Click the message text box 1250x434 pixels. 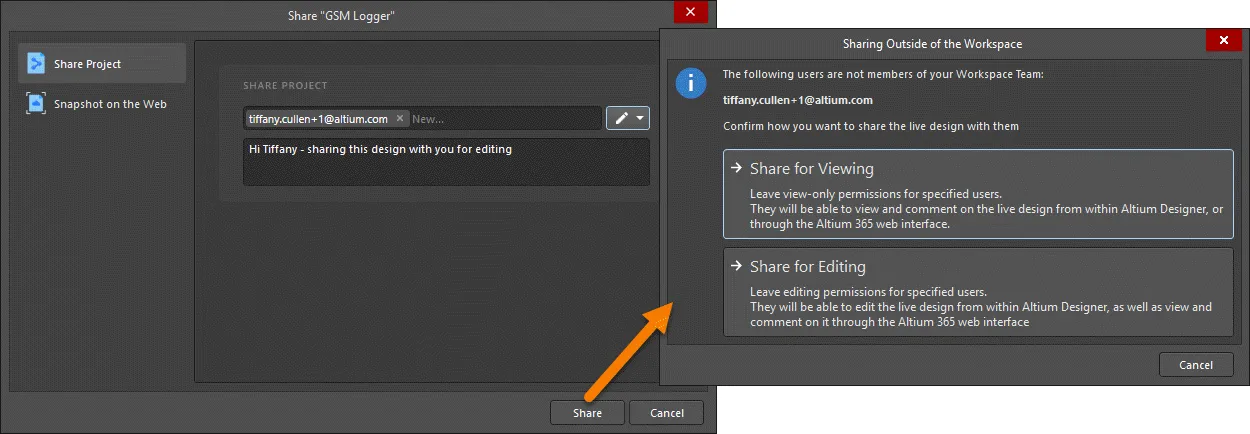click(x=446, y=161)
